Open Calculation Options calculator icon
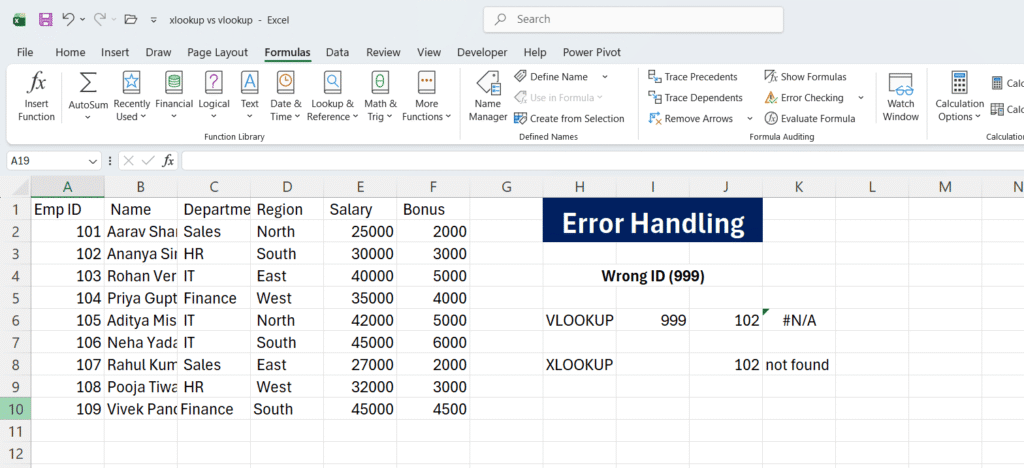Image resolution: width=1024 pixels, height=468 pixels. (959, 83)
